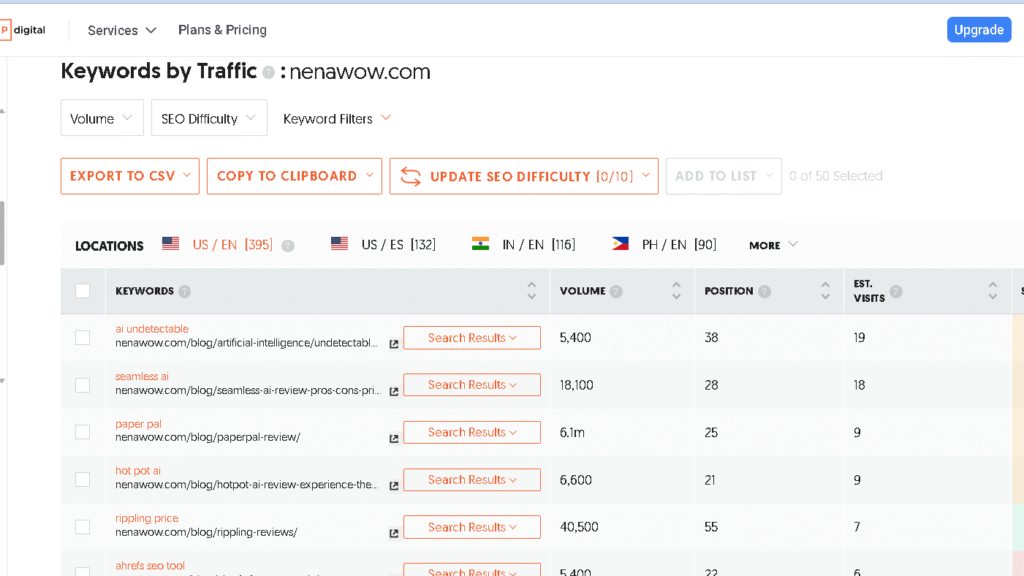Viewport: 1024px width, 576px height.
Task: Click the help icon beside "Keywords by Traffic"
Action: (271, 70)
